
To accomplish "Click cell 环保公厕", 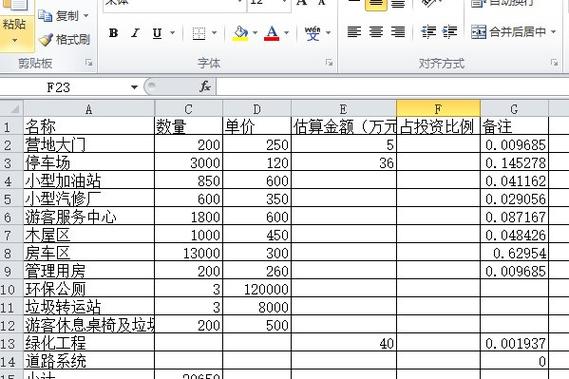I will pos(89,289).
